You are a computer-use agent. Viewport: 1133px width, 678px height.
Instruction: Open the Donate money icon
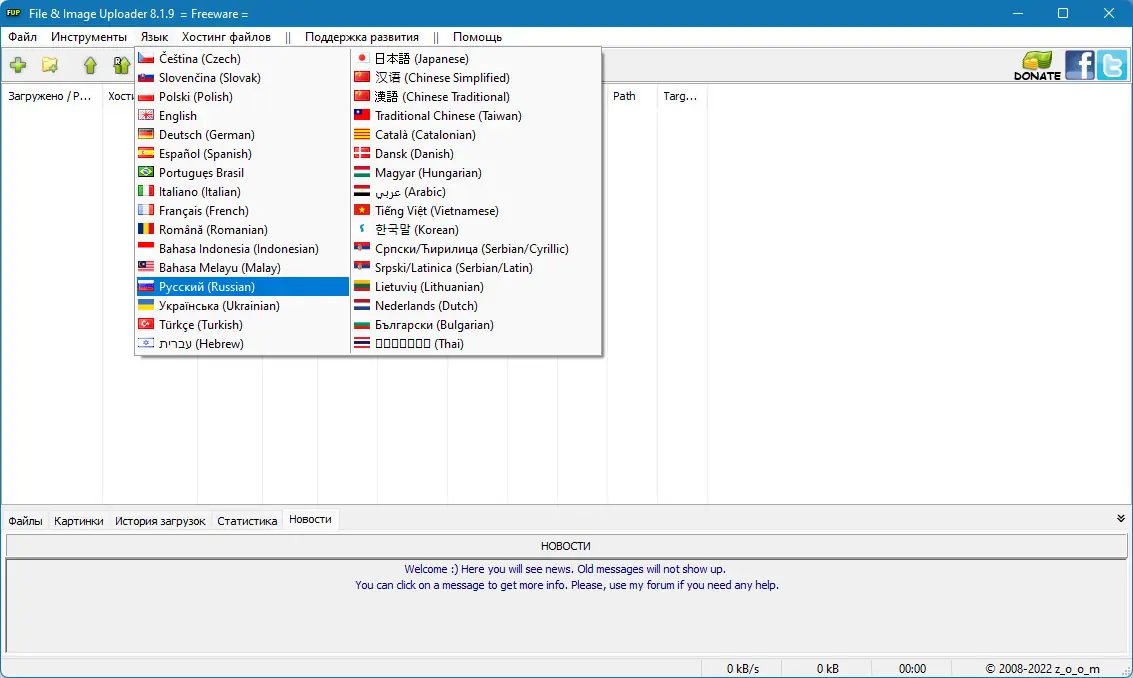point(1037,66)
